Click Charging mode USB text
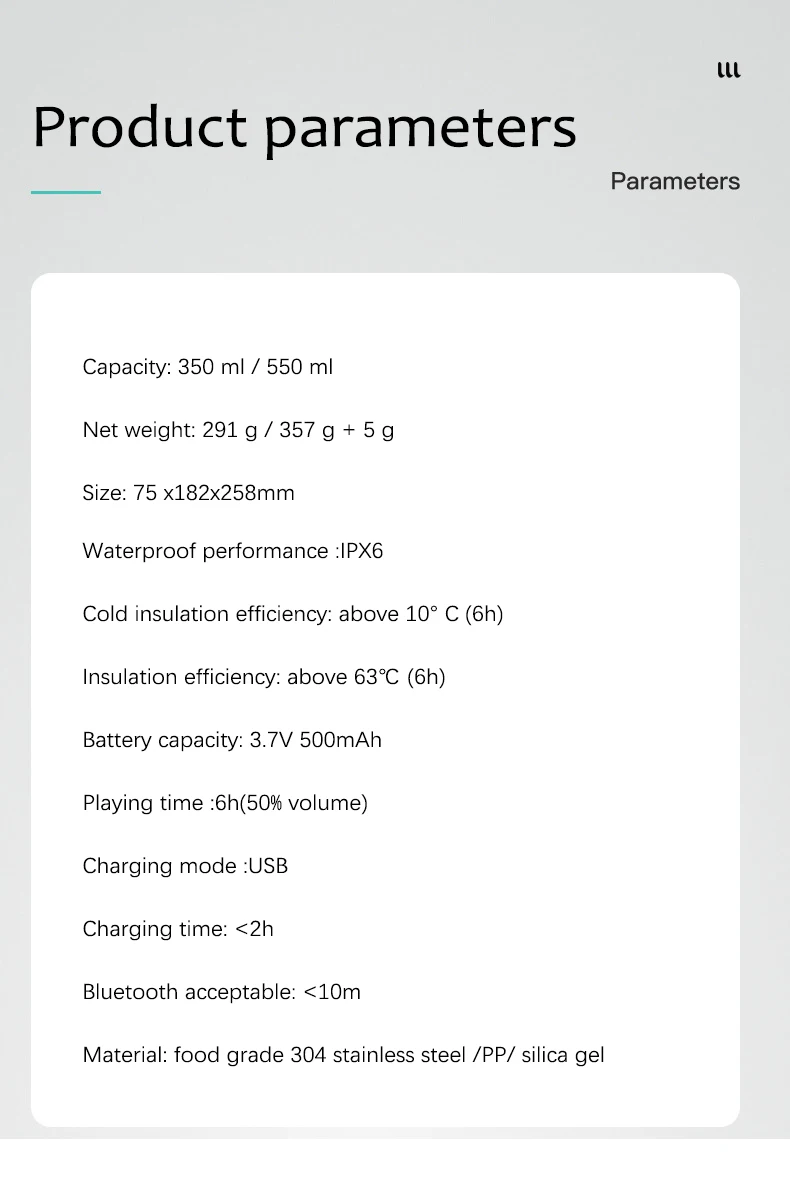790x1190 pixels. [185, 866]
